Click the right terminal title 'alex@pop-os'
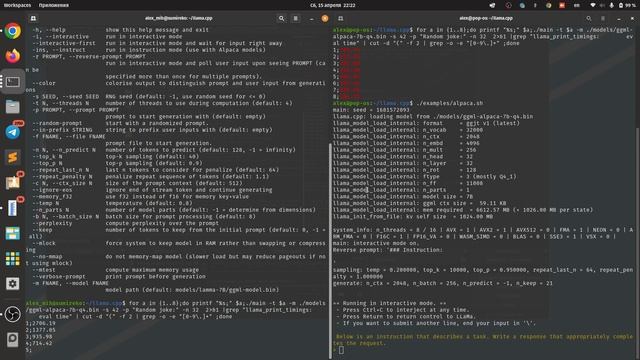The width and height of the screenshot is (640, 360). (x=486, y=18)
